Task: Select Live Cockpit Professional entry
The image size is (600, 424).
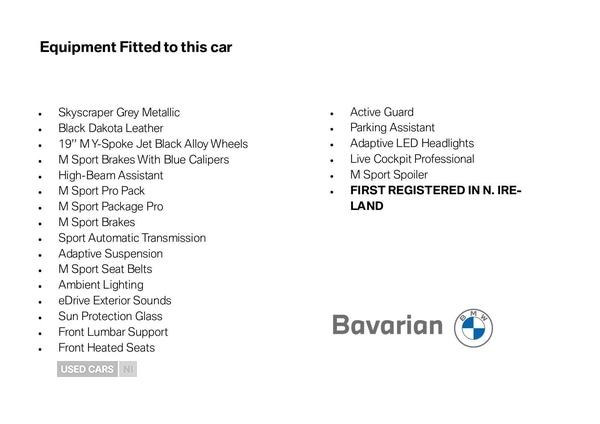Action: (x=411, y=159)
